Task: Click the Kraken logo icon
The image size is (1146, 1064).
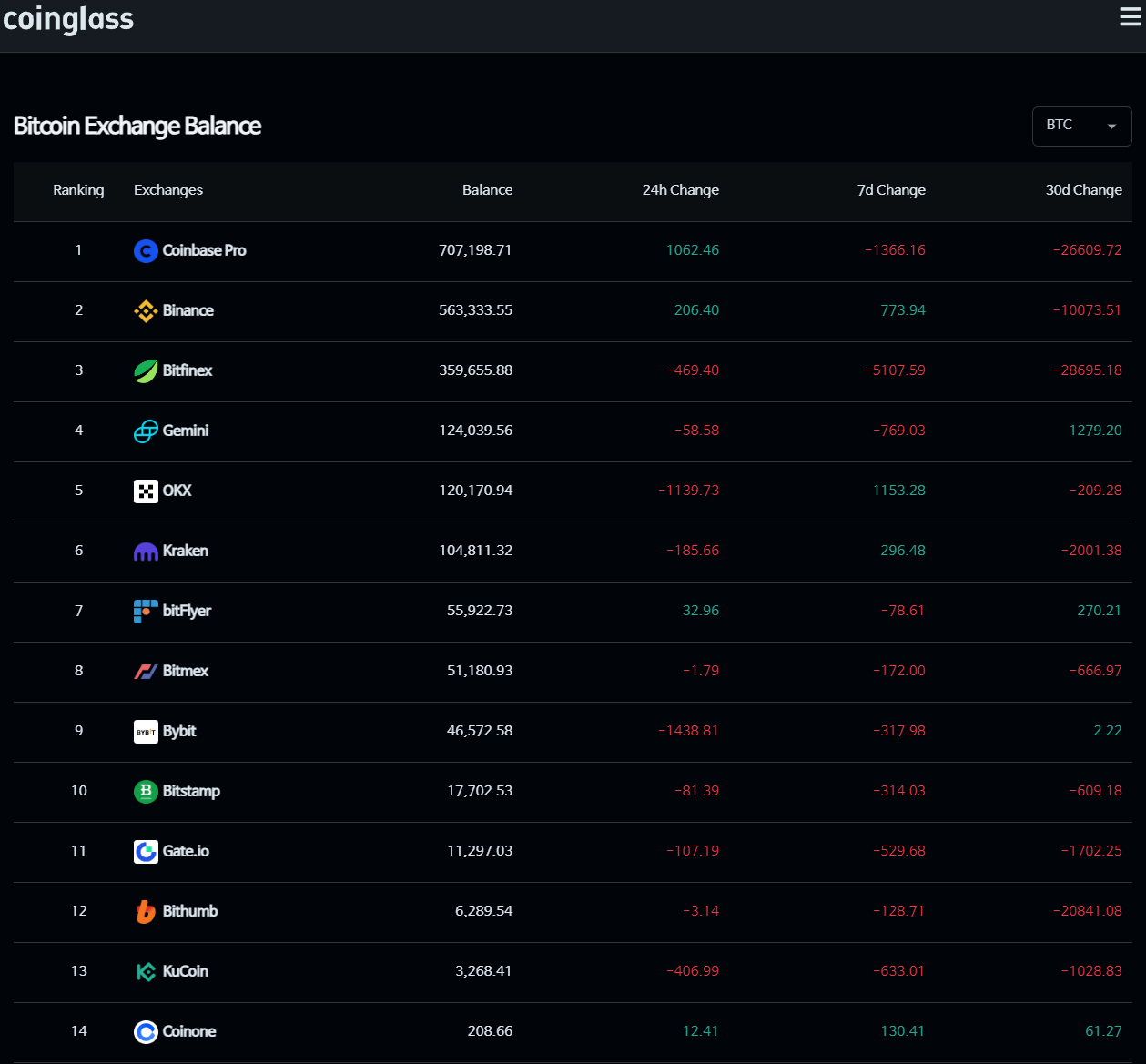Action: point(146,552)
